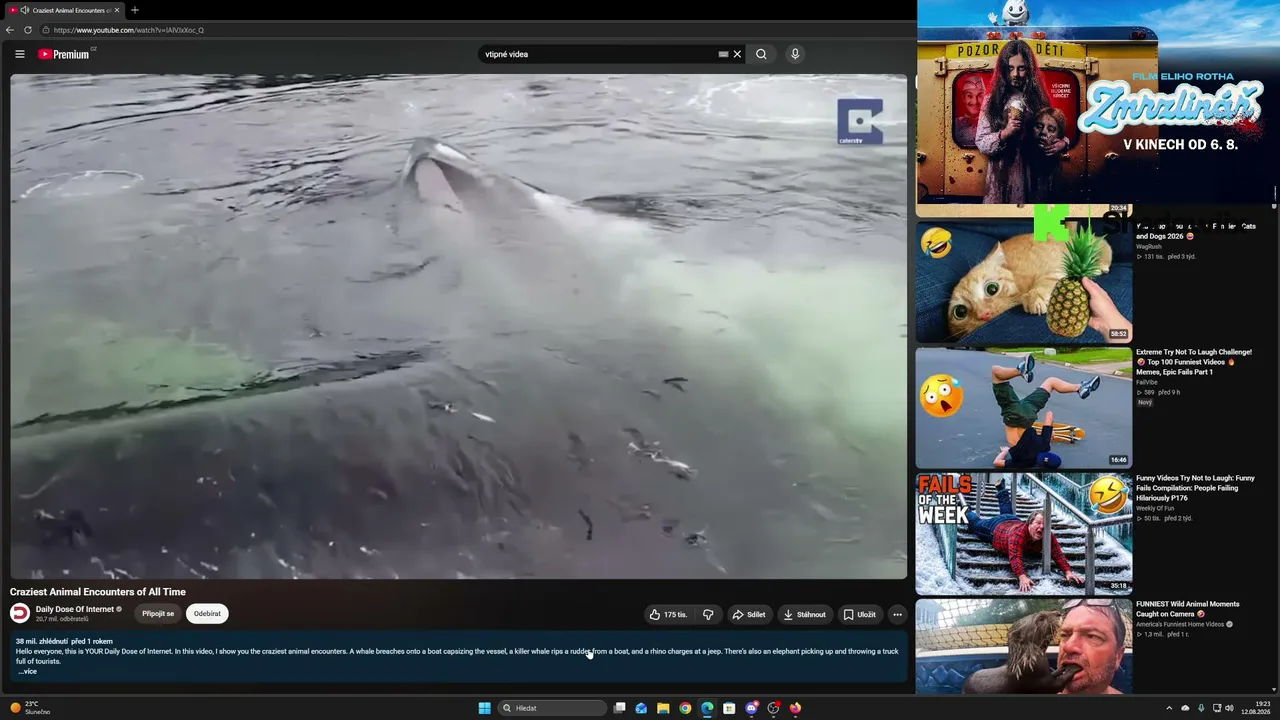This screenshot has height=720, width=1280.
Task: Clear the search query with X icon
Action: (737, 54)
